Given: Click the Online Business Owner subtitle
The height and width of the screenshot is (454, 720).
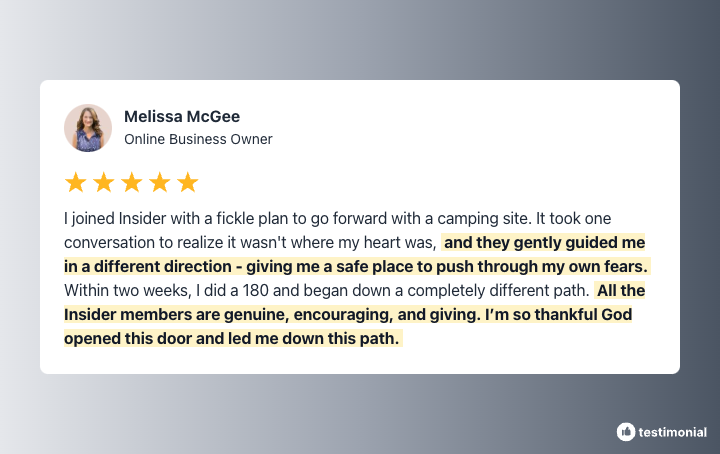Looking at the screenshot, I should [x=198, y=139].
